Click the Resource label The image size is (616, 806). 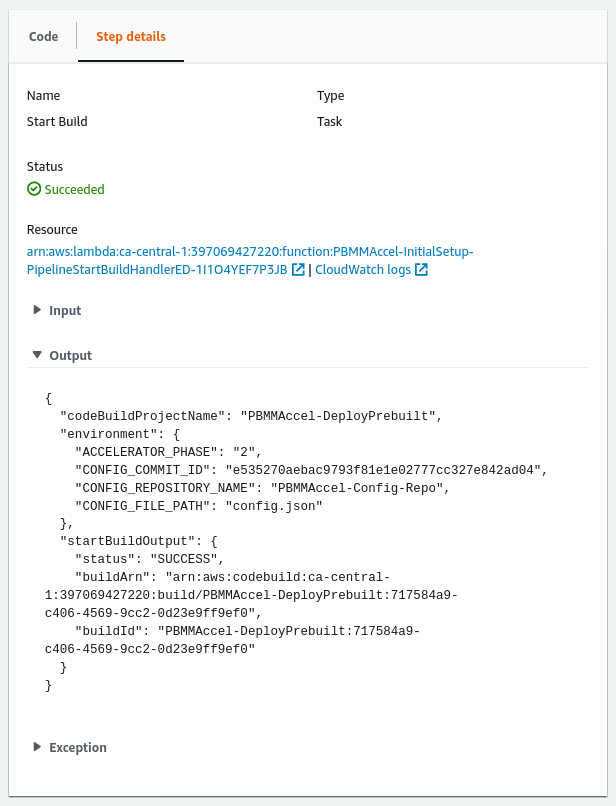52,230
